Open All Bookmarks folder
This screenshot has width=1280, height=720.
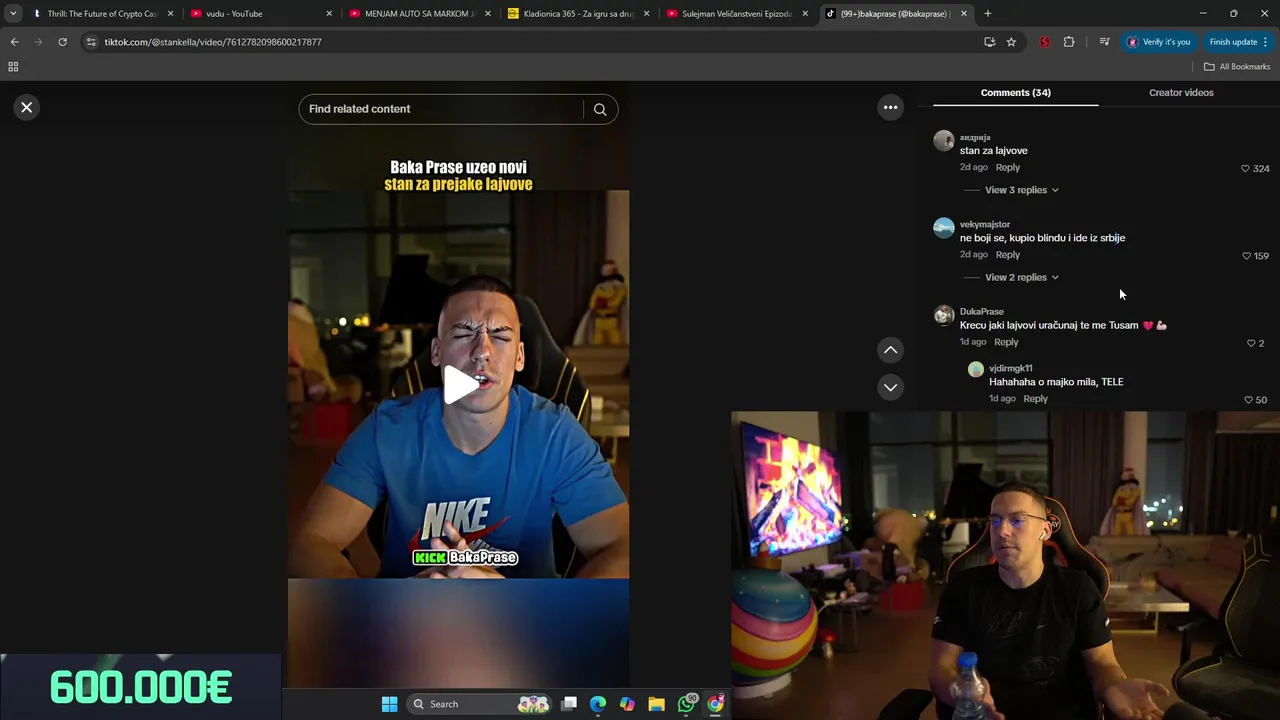[1237, 66]
